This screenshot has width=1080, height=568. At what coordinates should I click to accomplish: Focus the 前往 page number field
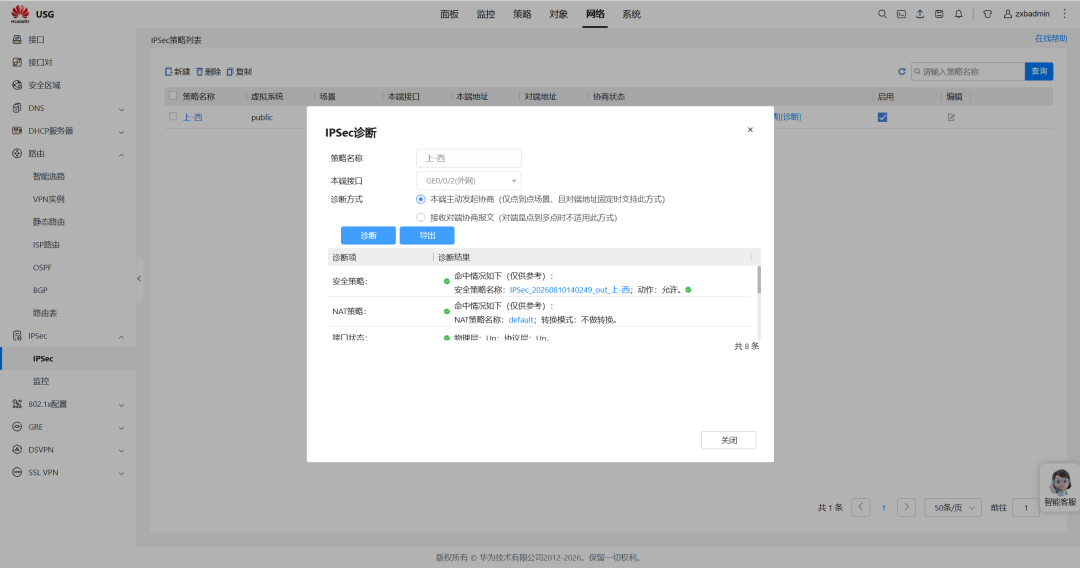[x=1026, y=507]
